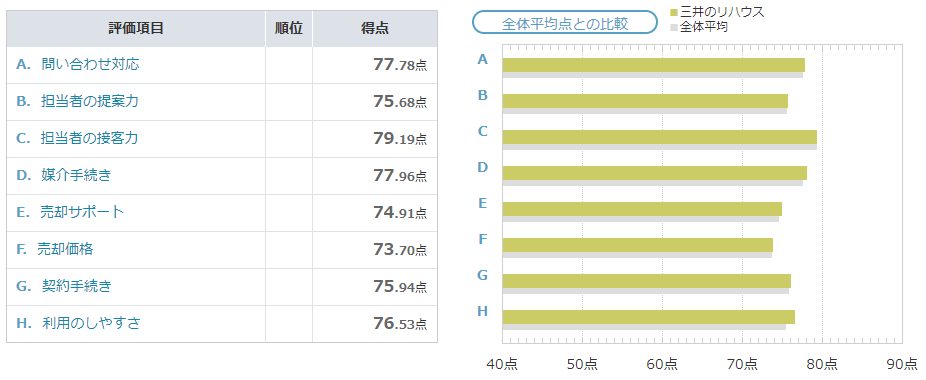
Task: Open H. 利用のしやすさ item link
Action: tap(78, 323)
